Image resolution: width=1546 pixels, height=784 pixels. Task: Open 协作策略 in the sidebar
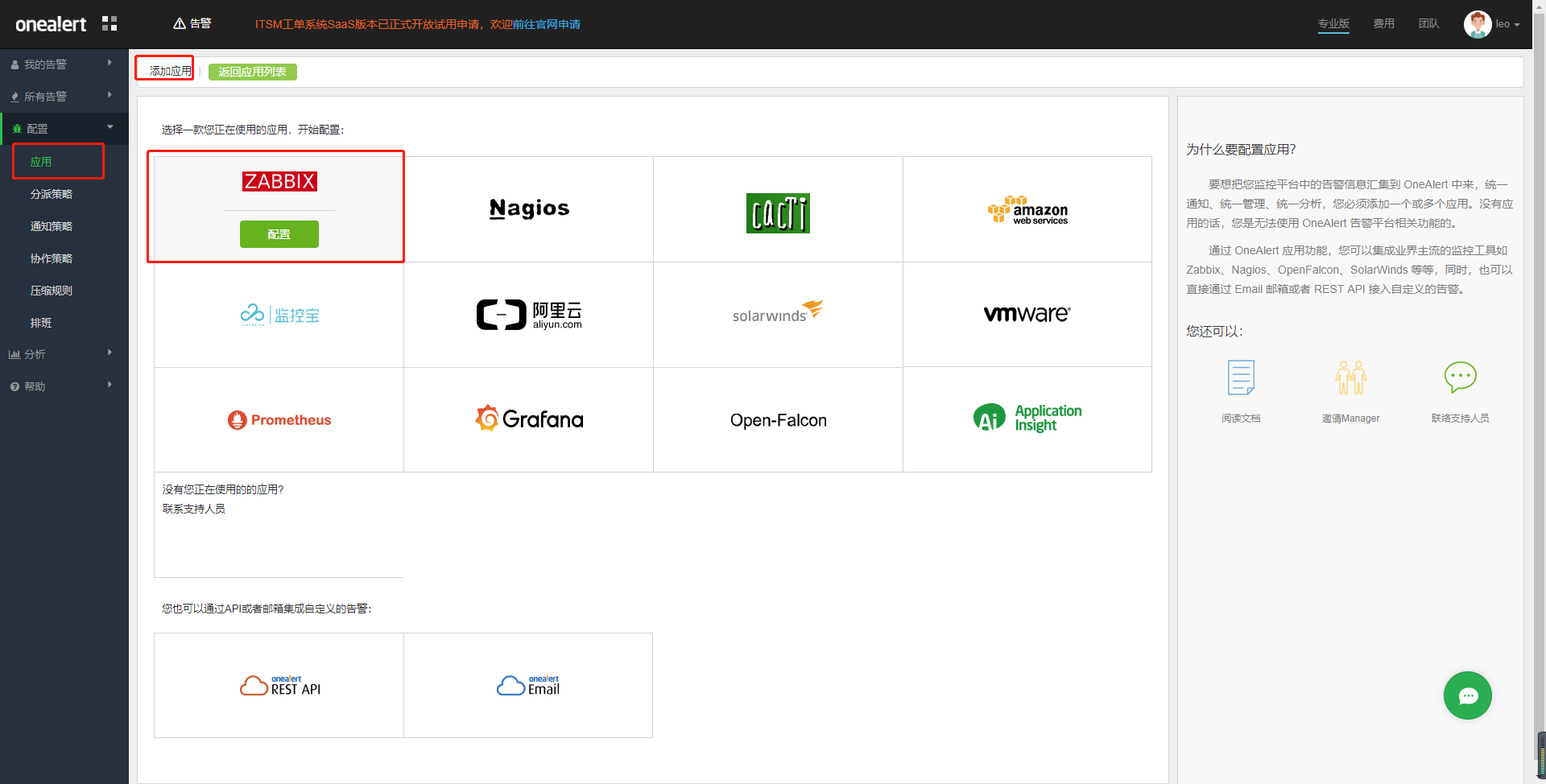tap(52, 258)
